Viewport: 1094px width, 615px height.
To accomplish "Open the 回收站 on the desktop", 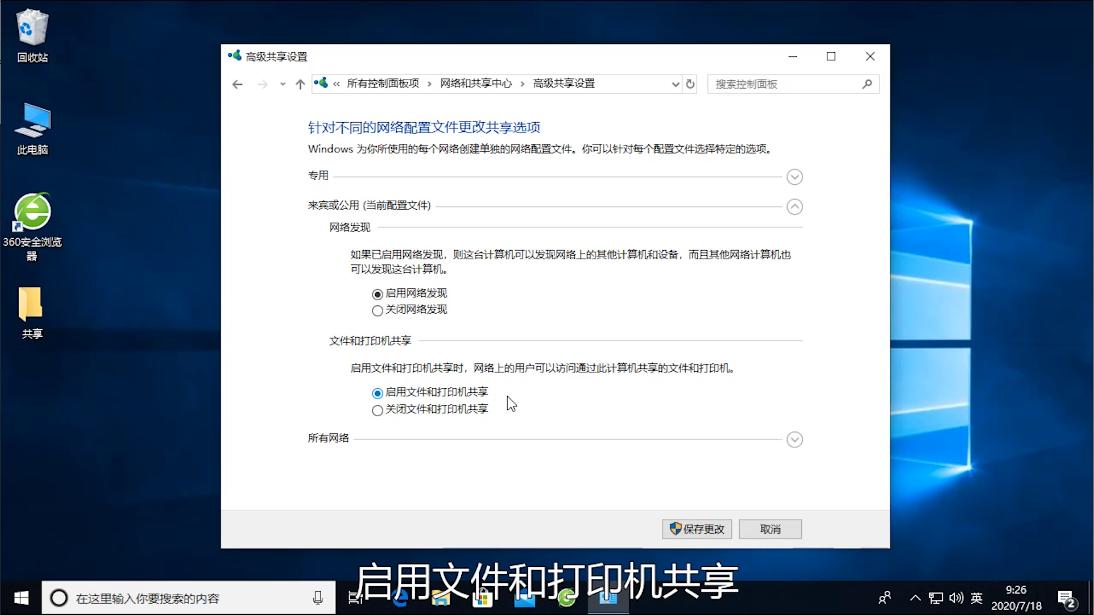I will 33,25.
